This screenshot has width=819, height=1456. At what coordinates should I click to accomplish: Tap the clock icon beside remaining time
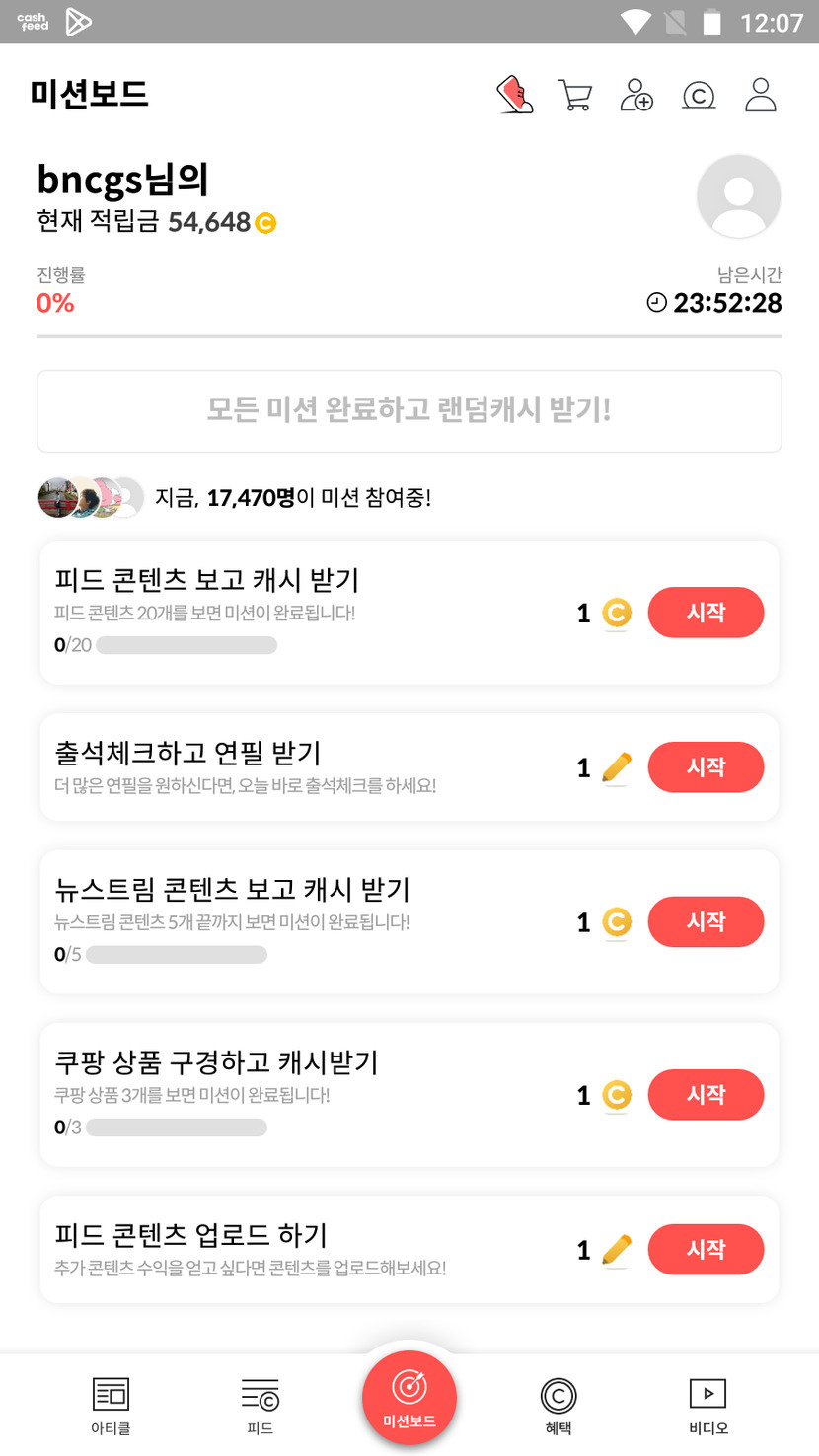[656, 303]
